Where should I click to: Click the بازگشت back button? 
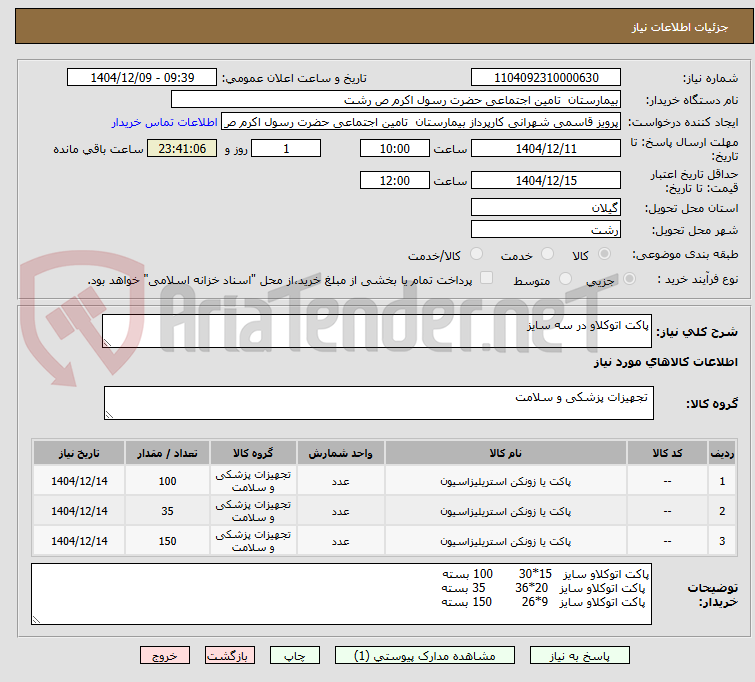pos(229,656)
